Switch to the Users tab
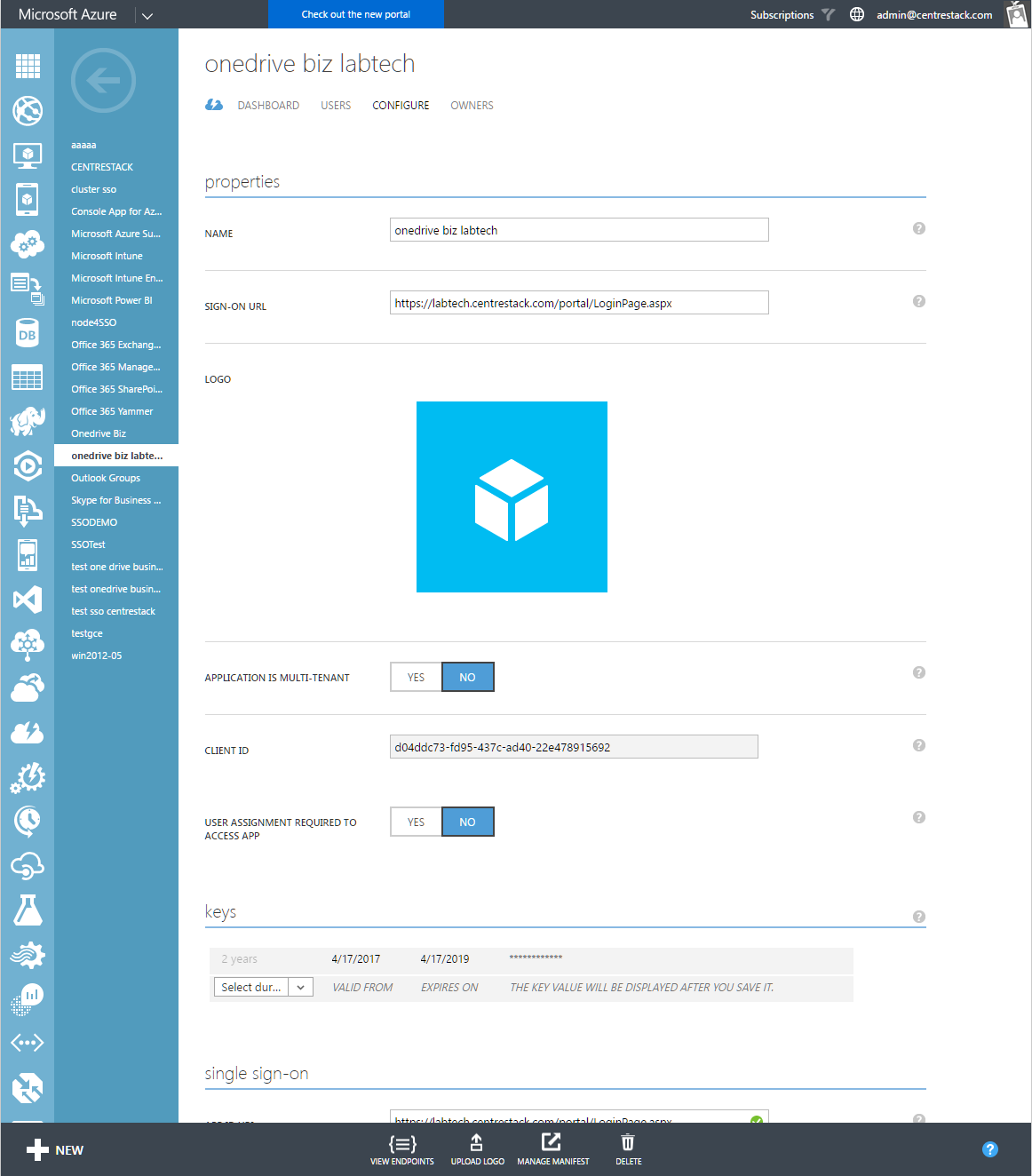 336,105
